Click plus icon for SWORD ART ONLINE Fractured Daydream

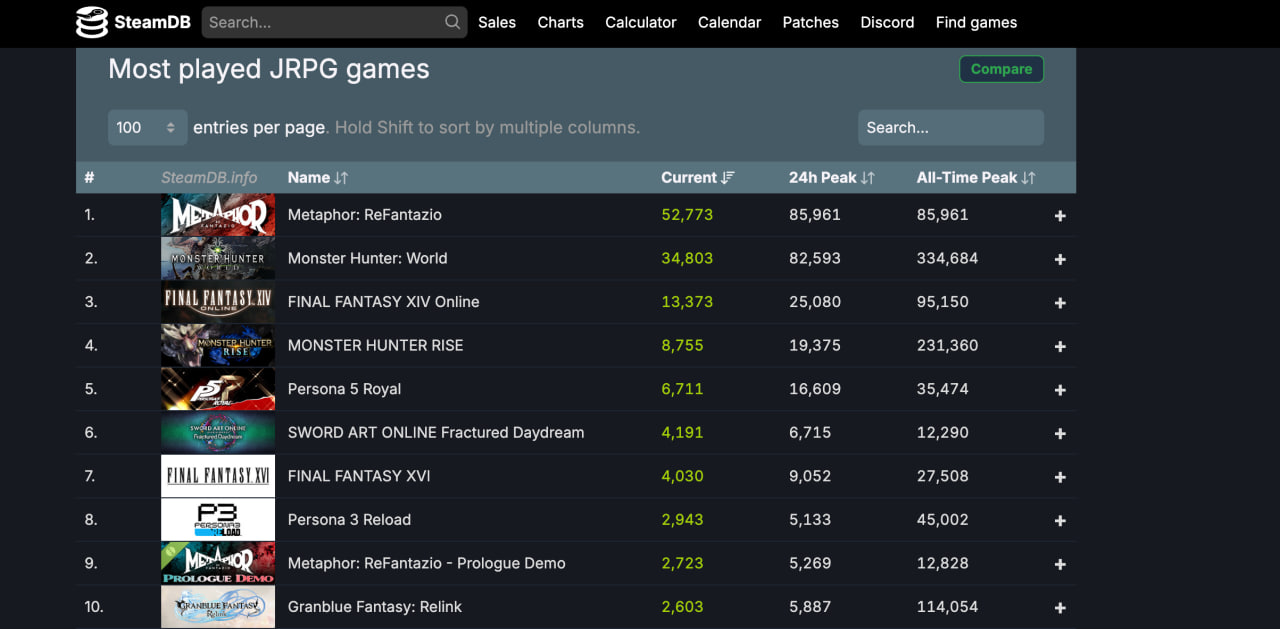click(1060, 433)
